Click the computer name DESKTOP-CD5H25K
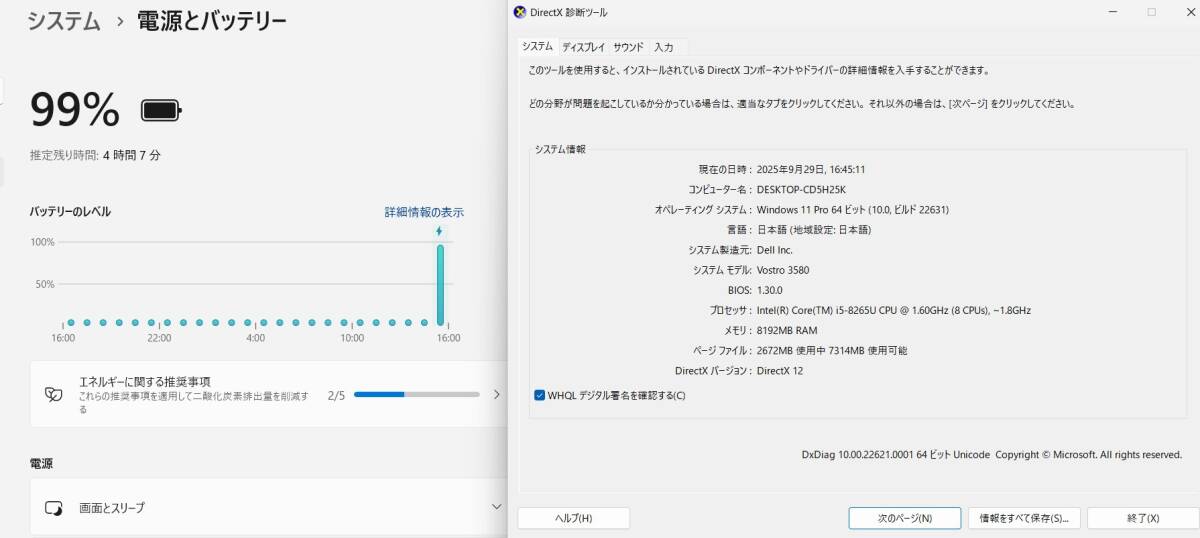The width and height of the screenshot is (1200, 538). (x=801, y=189)
